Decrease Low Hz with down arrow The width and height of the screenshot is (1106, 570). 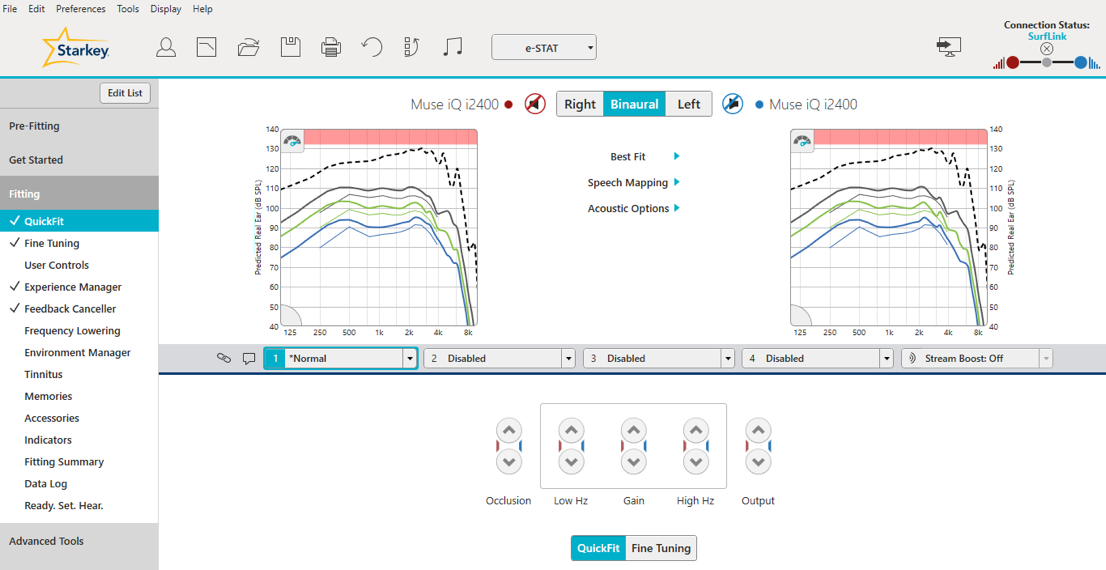[571, 462]
